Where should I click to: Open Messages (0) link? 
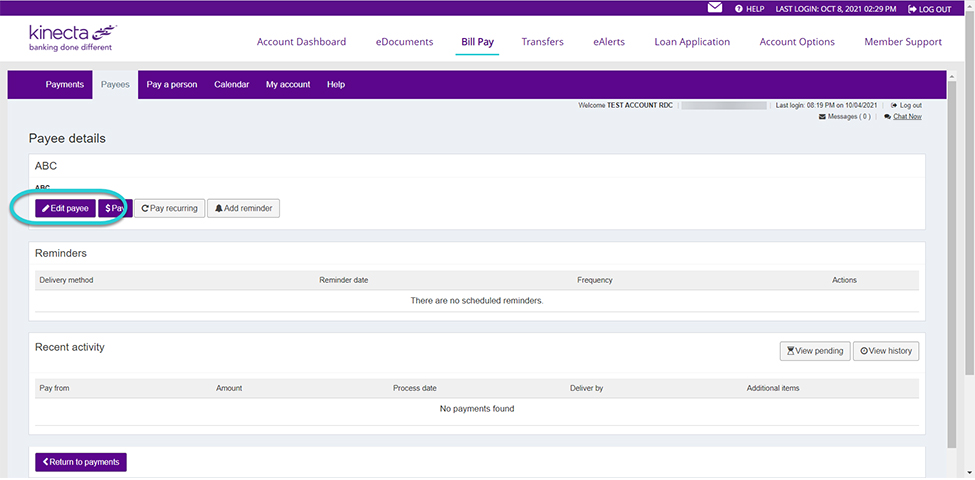(844, 117)
